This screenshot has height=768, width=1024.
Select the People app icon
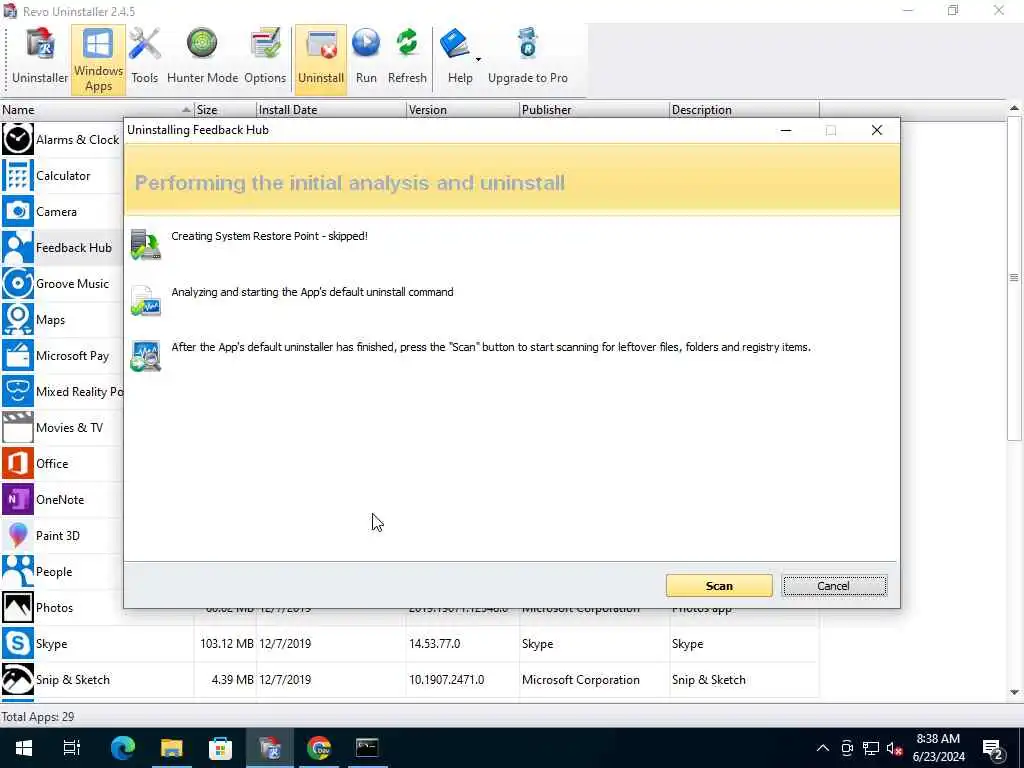(x=18, y=571)
